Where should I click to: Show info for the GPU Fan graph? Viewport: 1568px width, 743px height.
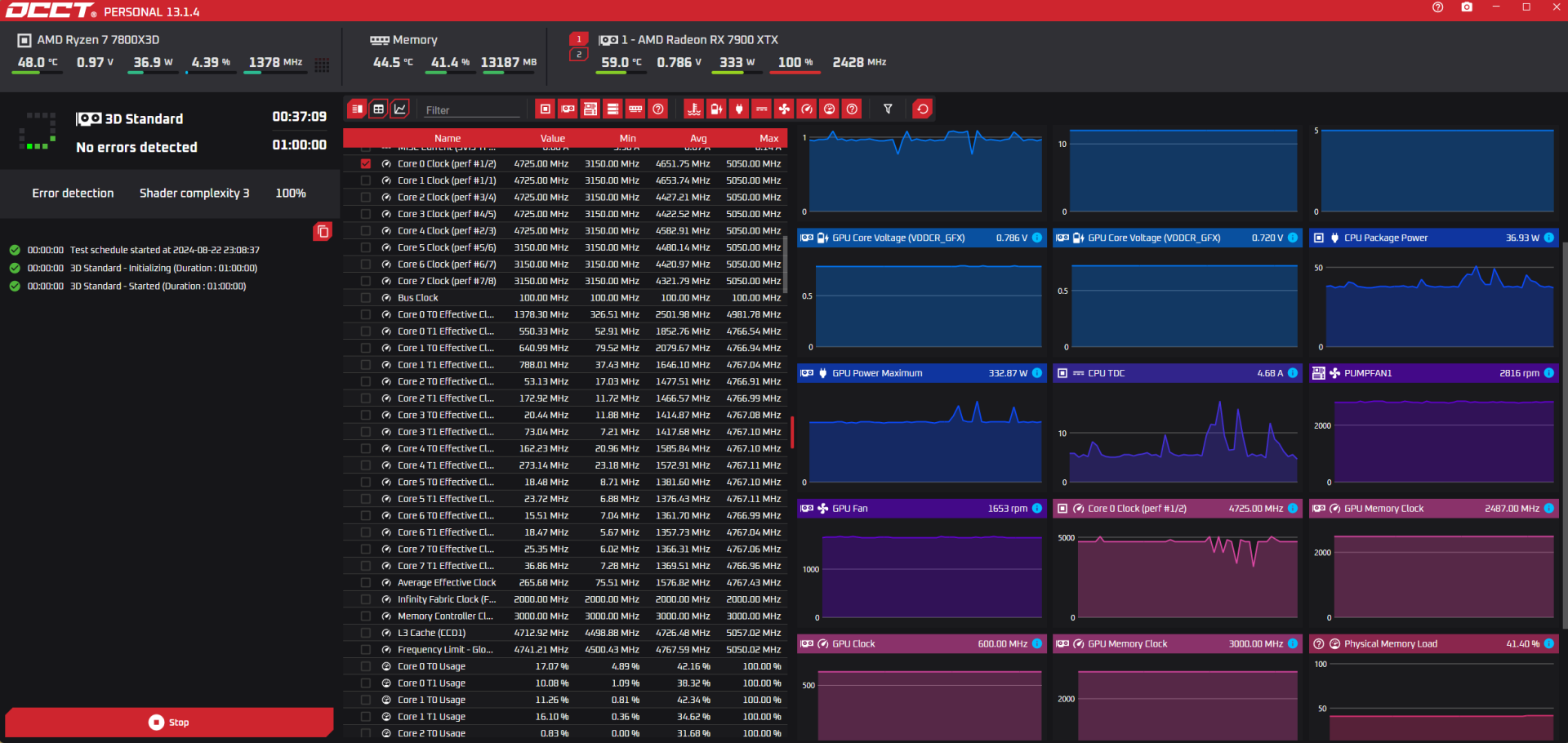[x=1037, y=508]
